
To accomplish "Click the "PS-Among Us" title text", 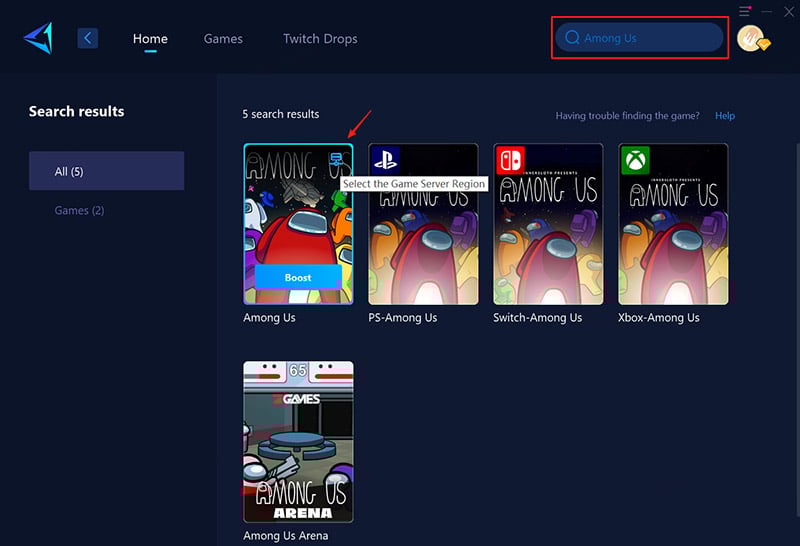I will [403, 317].
